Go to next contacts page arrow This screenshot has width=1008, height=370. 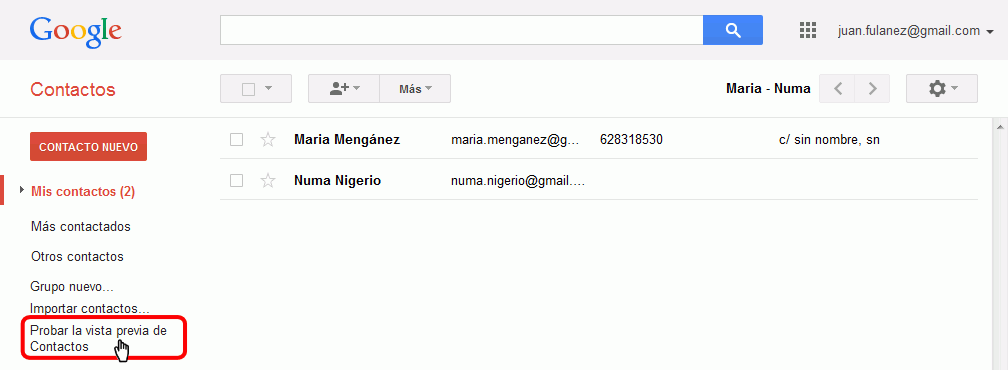(x=872, y=89)
